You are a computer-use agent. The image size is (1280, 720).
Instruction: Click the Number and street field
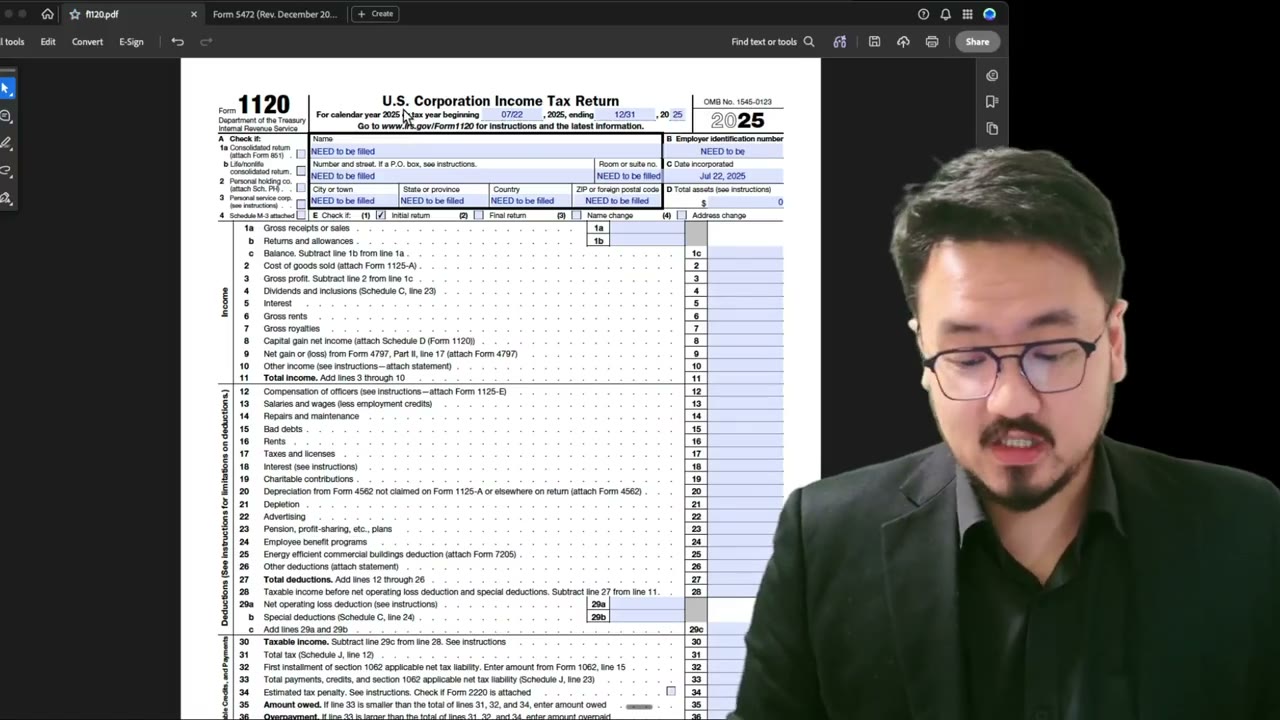point(452,176)
